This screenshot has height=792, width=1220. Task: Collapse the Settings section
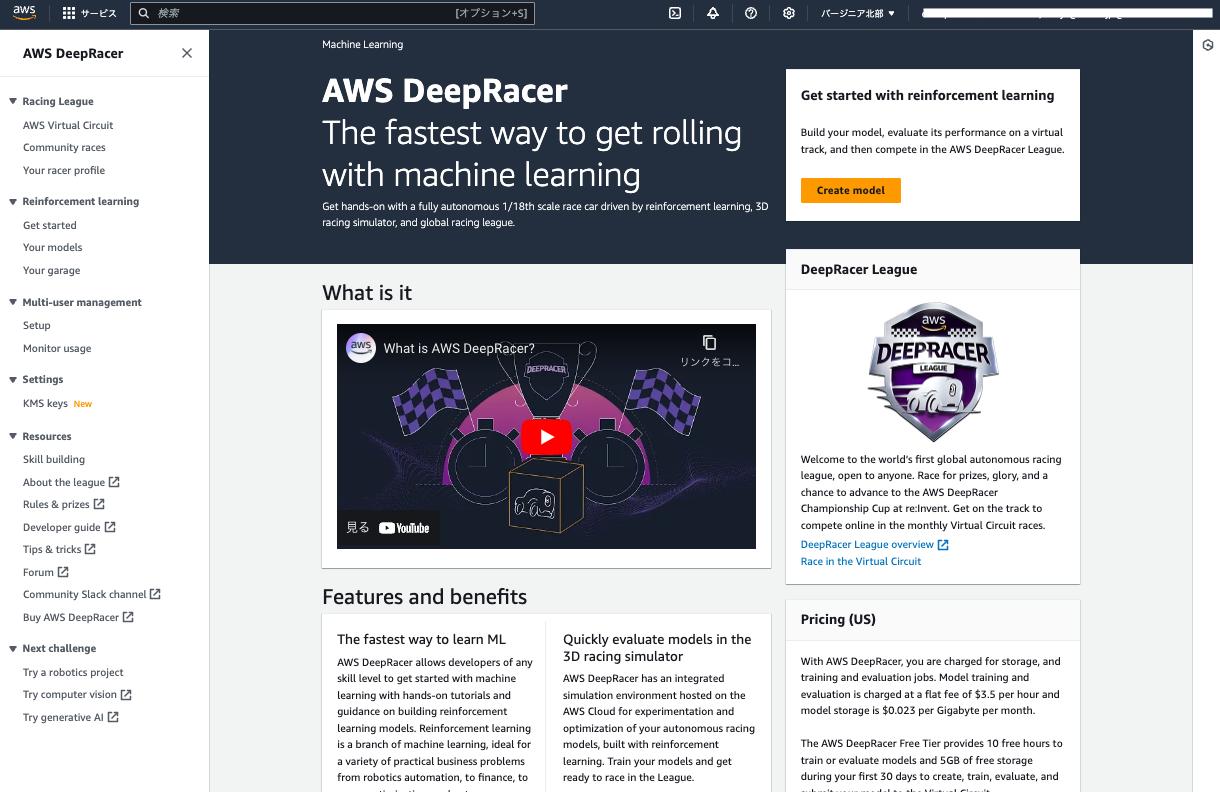(13, 379)
